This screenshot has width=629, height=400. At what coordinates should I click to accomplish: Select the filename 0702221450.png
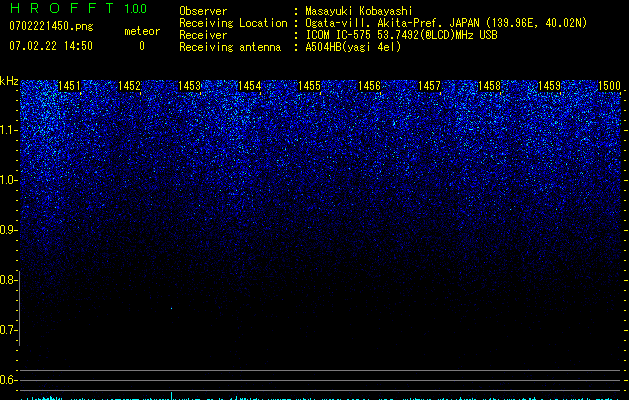(x=51, y=26)
